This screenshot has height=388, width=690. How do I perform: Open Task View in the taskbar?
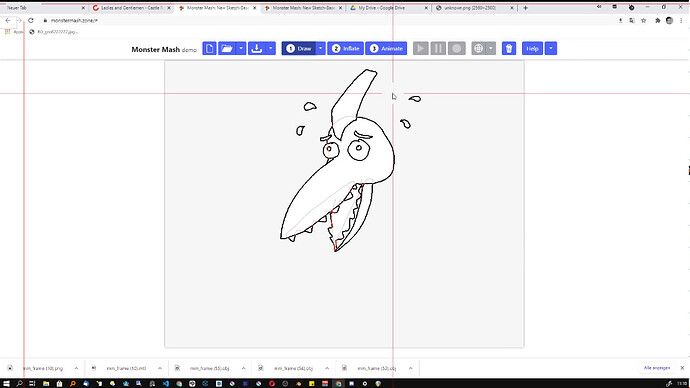[x=32, y=384]
